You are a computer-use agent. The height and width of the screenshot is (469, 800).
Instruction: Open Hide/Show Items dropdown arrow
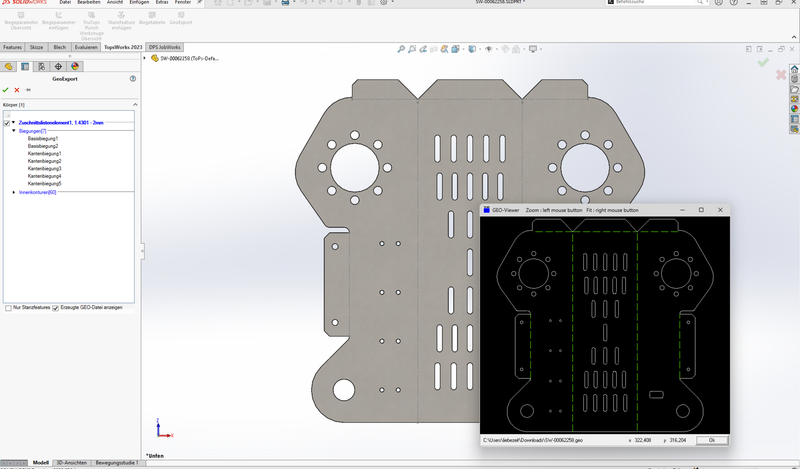[496, 49]
